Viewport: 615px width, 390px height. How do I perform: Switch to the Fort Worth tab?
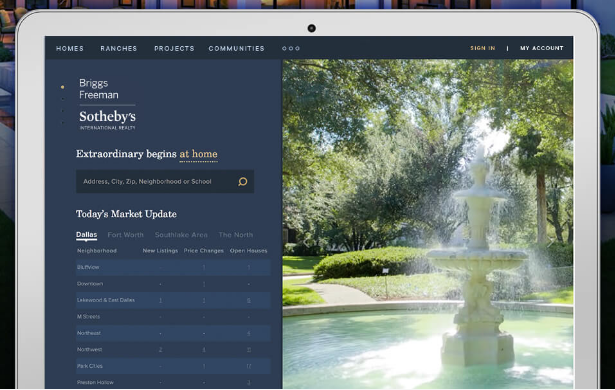pos(126,235)
